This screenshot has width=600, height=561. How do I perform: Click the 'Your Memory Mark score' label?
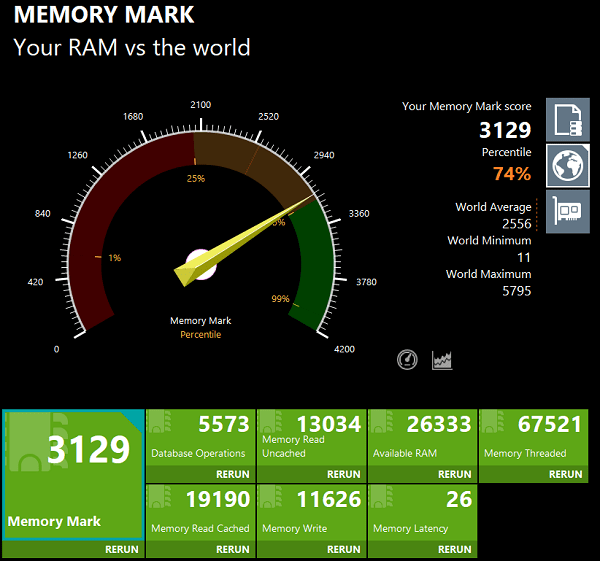[466, 106]
